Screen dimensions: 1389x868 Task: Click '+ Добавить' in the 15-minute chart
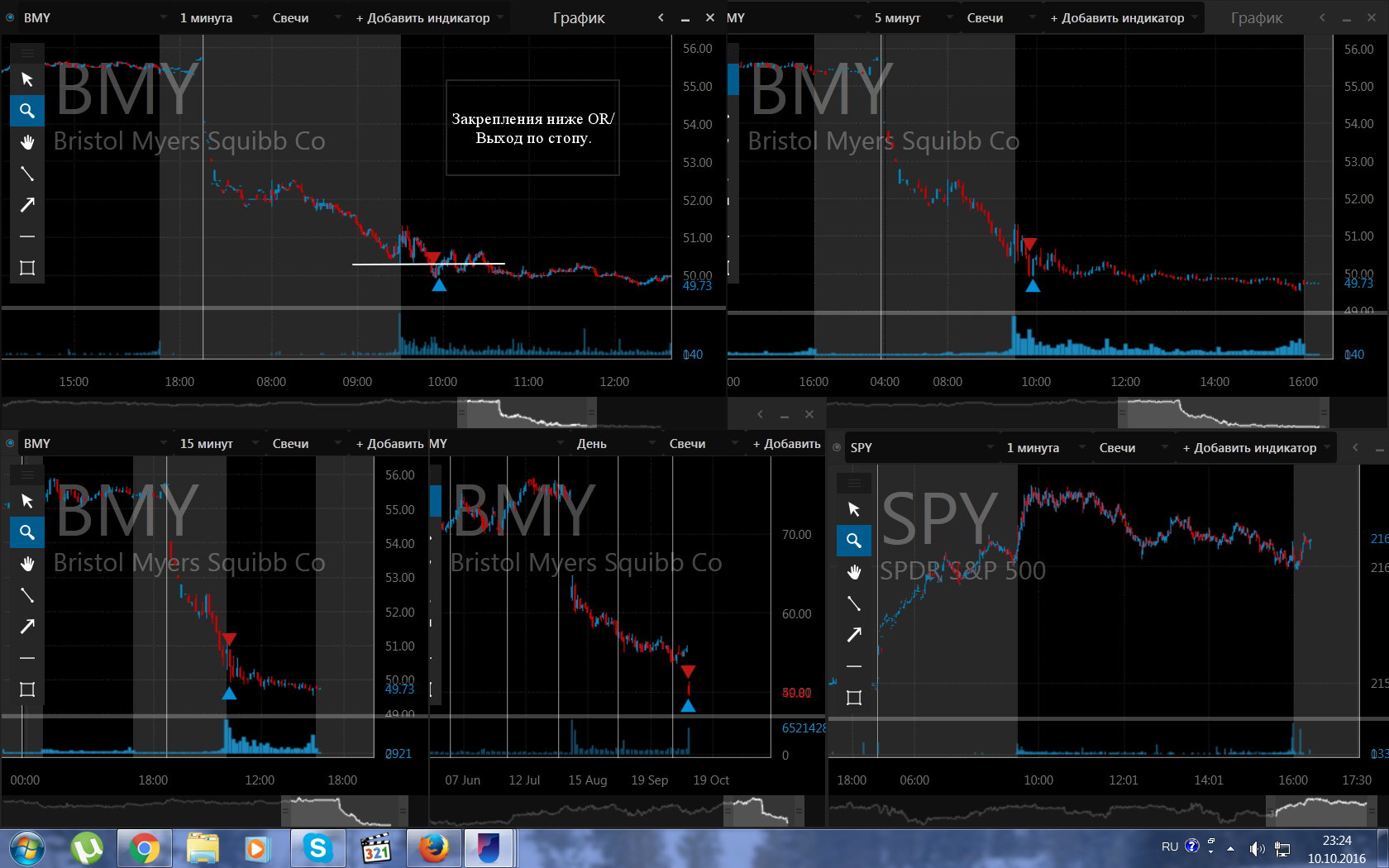pos(389,443)
